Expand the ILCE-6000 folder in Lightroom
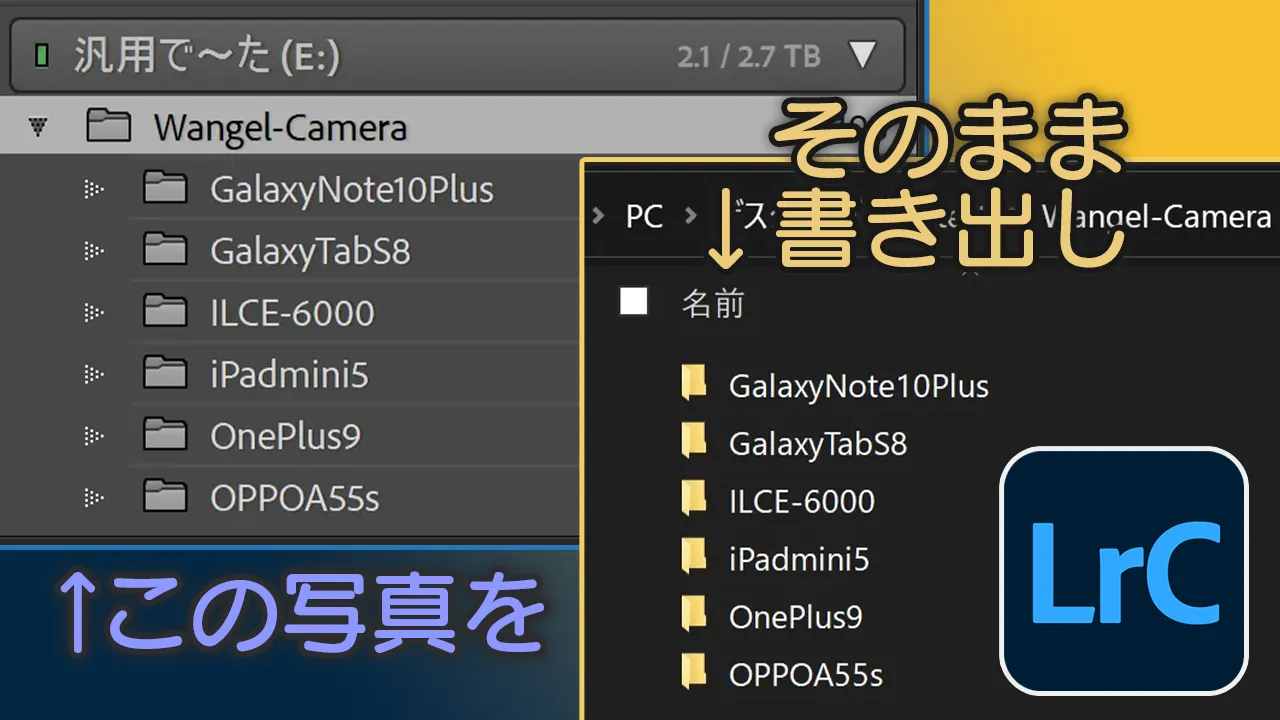The height and width of the screenshot is (720, 1280). click(94, 312)
